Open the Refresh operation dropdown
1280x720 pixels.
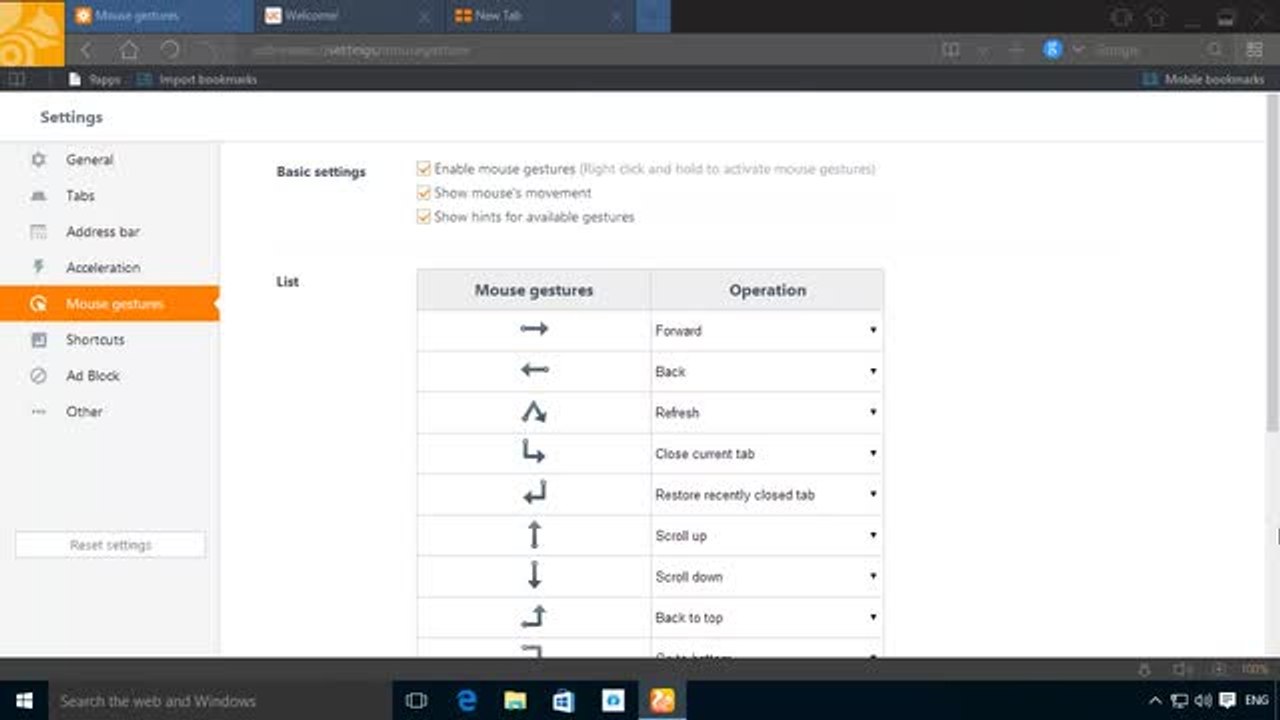767,412
